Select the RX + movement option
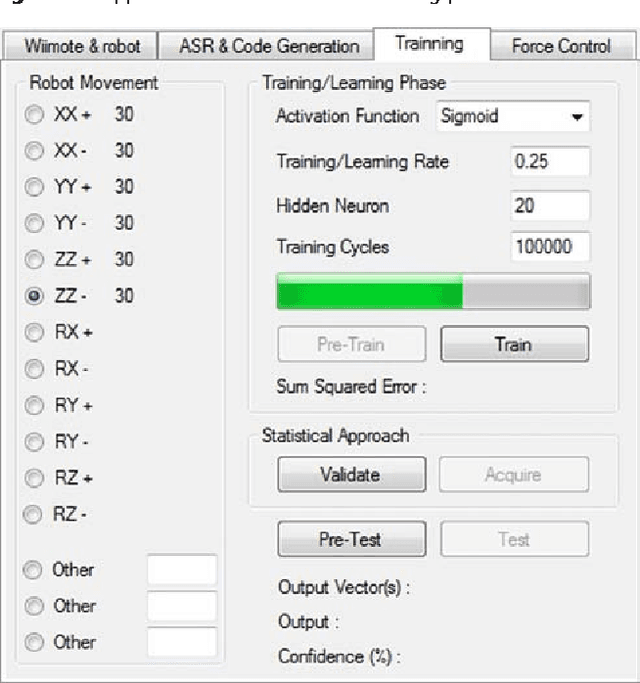640x683 pixels. (x=34, y=332)
